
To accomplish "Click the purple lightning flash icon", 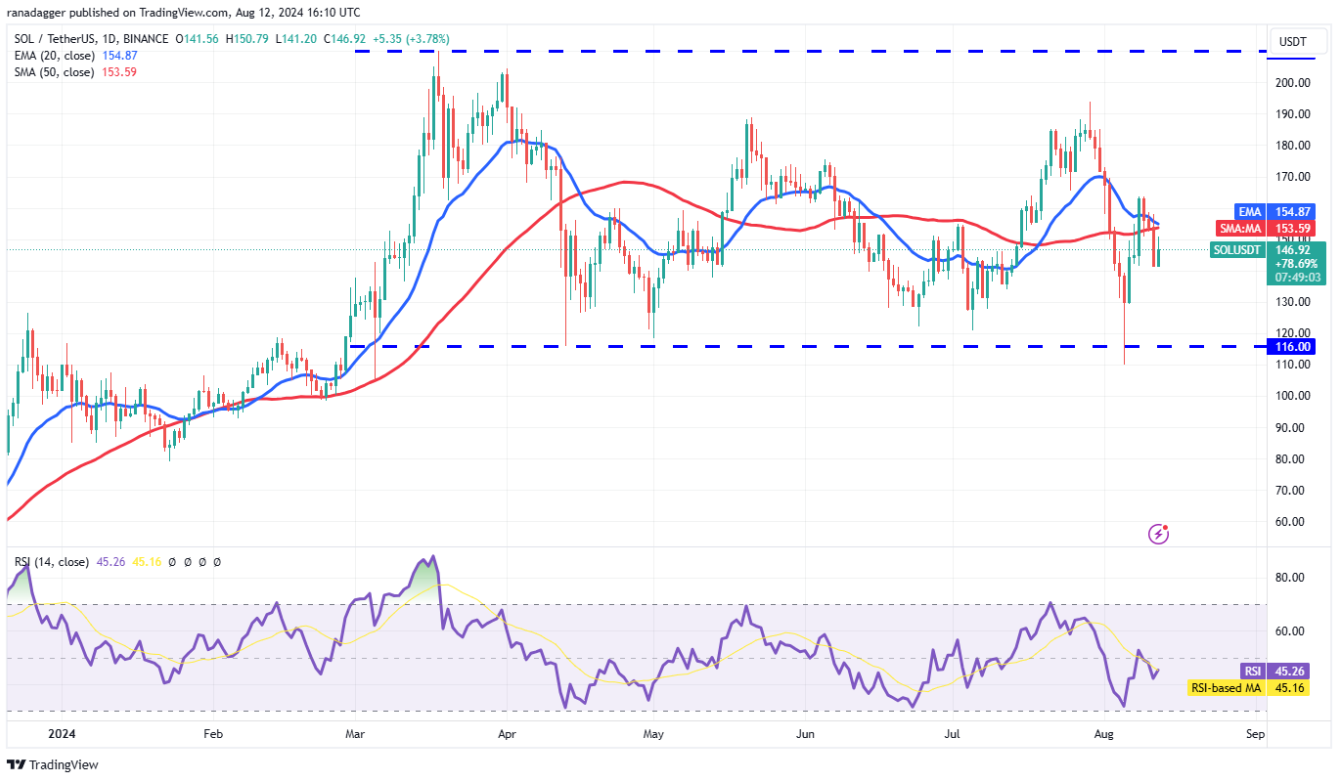I will pos(1158,534).
